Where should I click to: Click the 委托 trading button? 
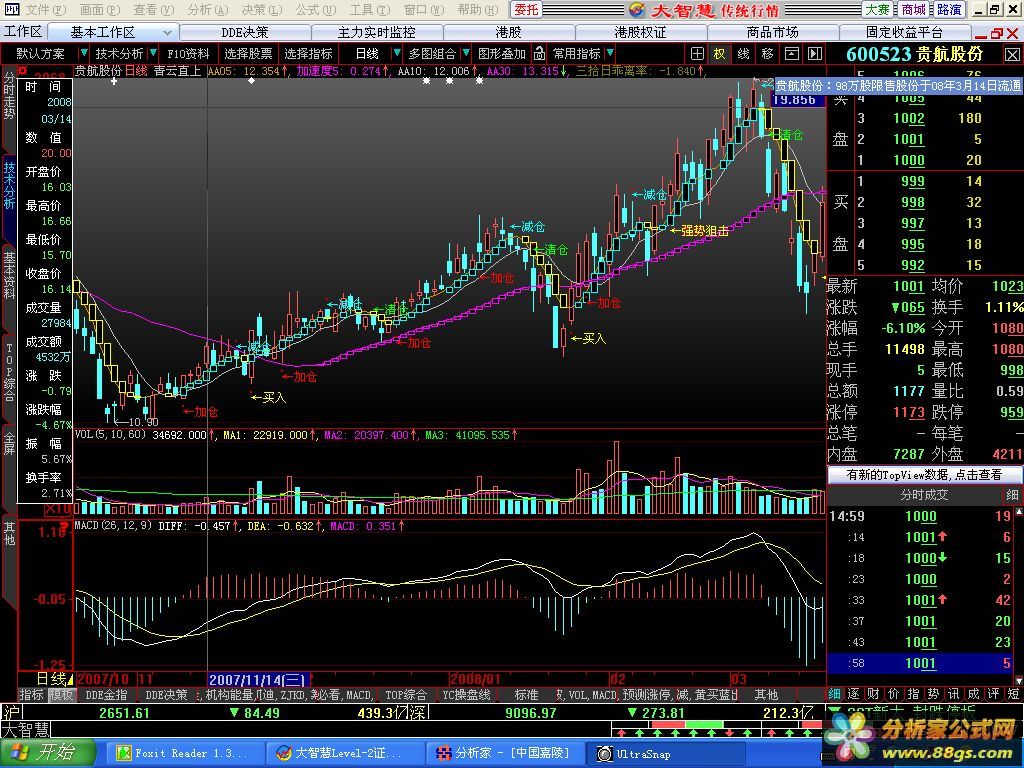[x=526, y=10]
